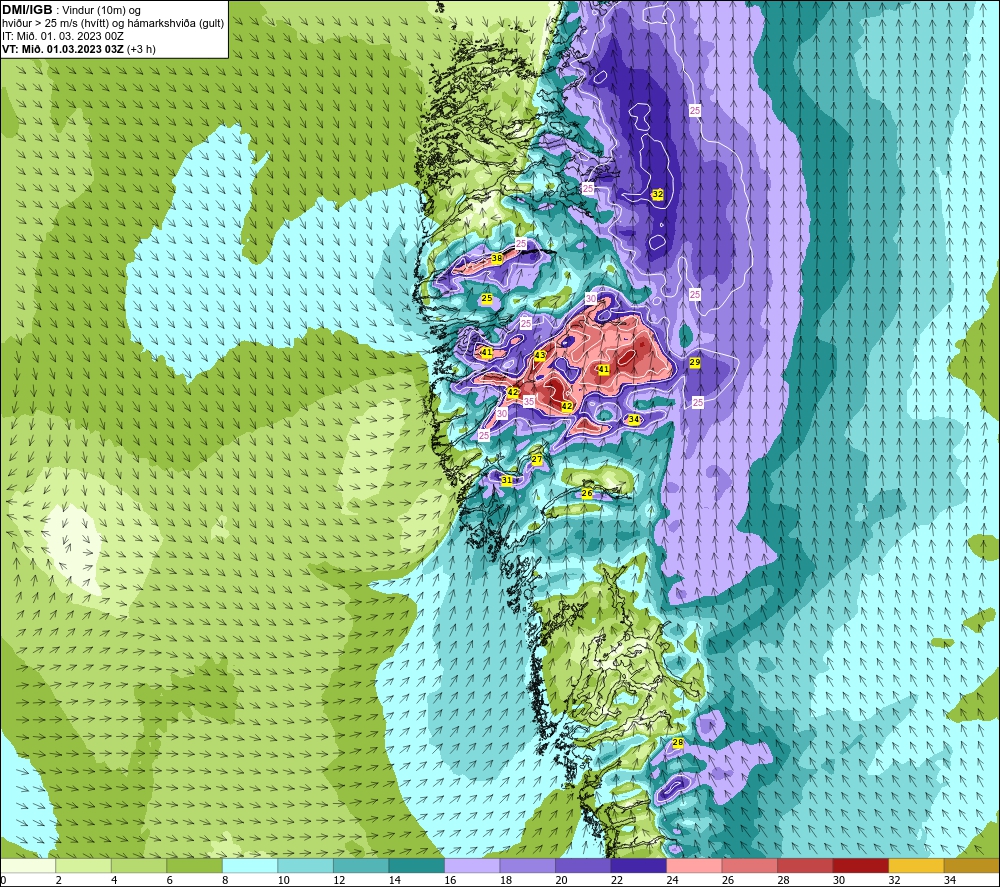Click the legend swatch between 4 and 6

click(139, 865)
